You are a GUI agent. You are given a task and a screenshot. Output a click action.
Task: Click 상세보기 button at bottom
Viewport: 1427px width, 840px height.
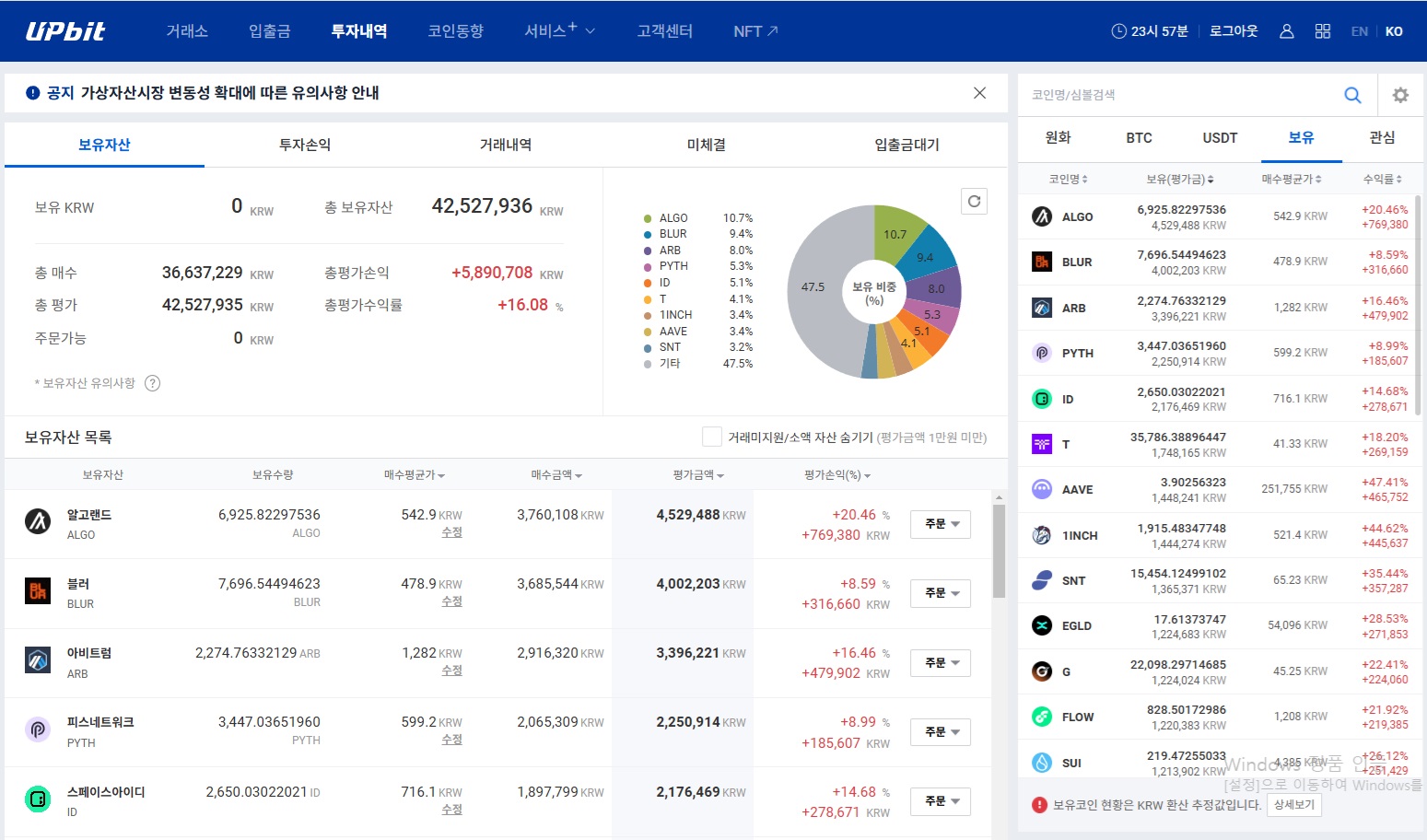(x=1294, y=805)
